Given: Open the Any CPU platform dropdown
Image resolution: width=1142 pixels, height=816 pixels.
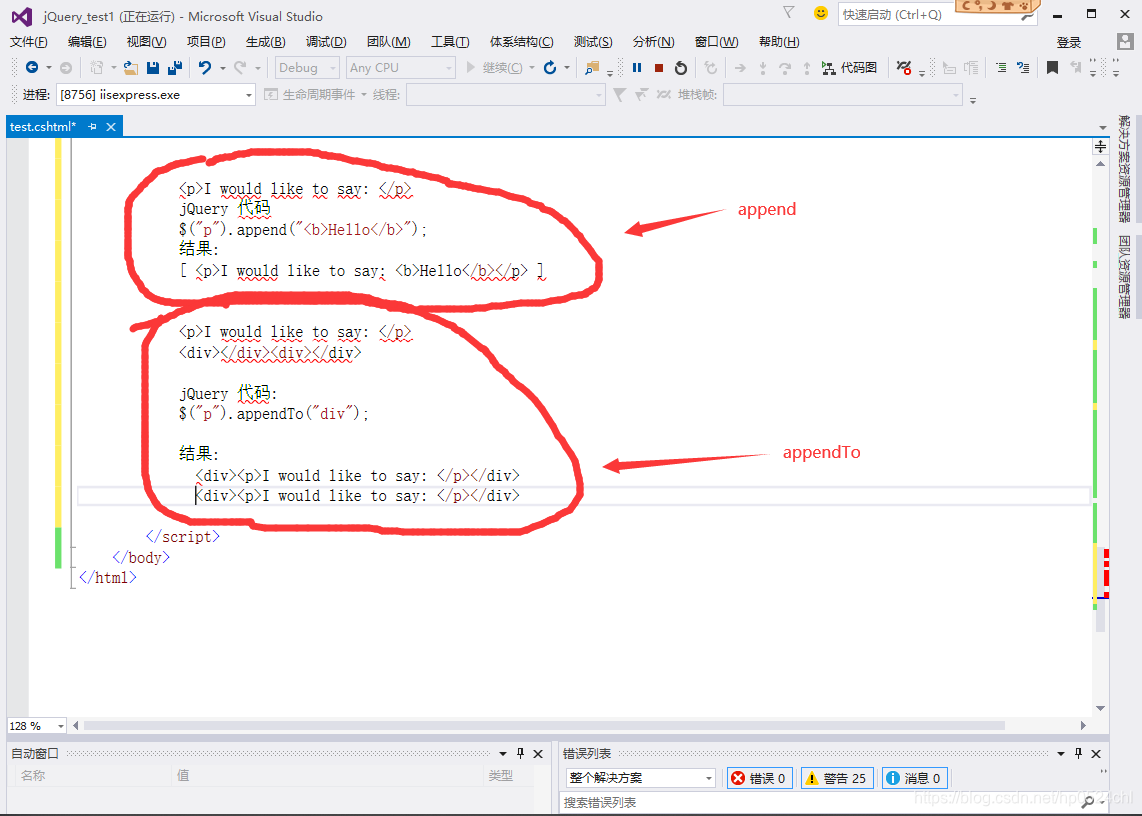Looking at the screenshot, I should [401, 68].
